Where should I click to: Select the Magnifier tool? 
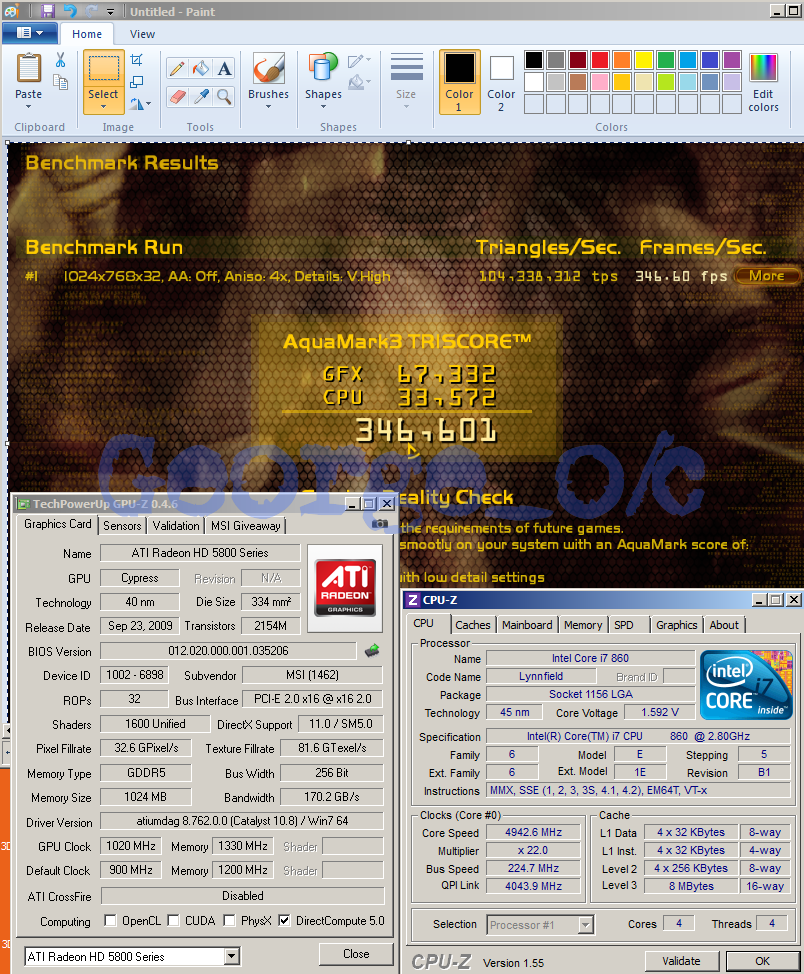click(224, 96)
